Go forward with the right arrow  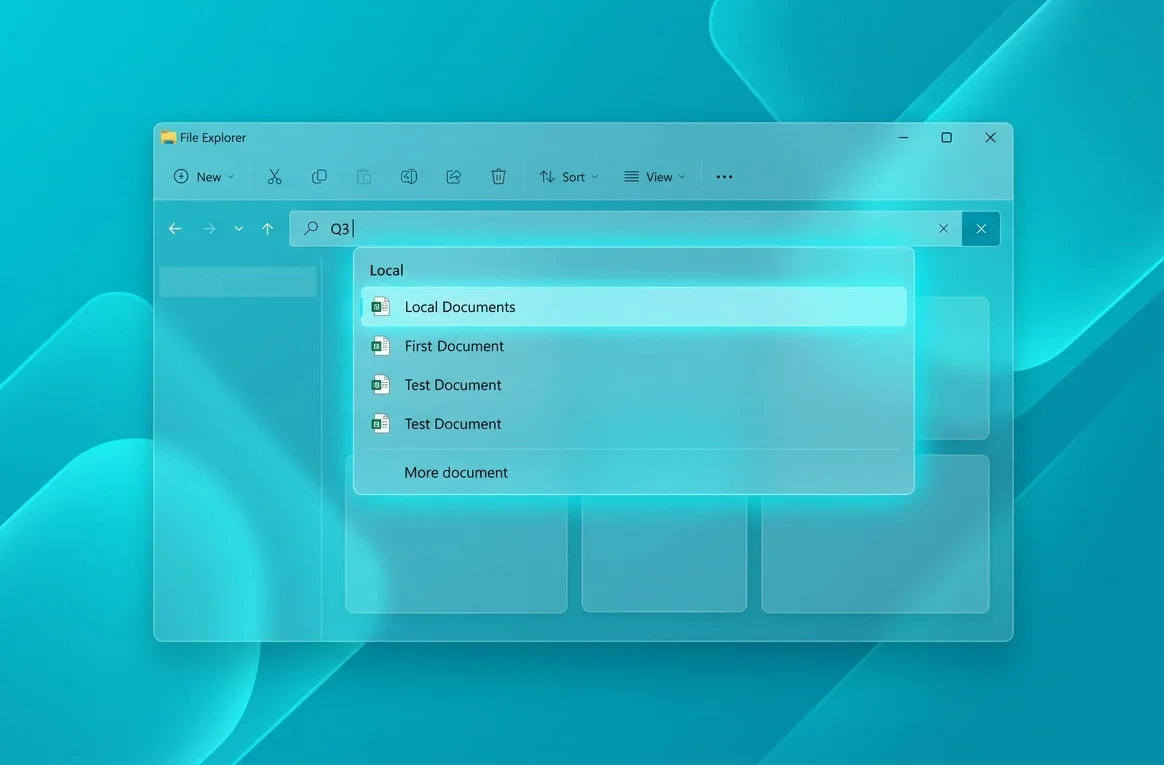pyautogui.click(x=209, y=229)
